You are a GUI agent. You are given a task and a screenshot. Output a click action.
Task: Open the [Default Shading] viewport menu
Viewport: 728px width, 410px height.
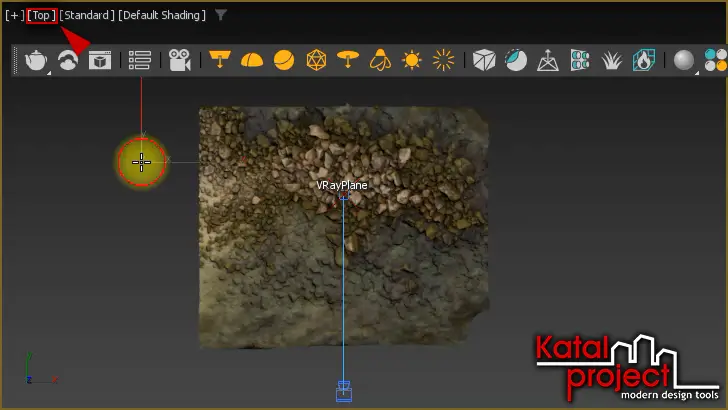[x=162, y=15]
